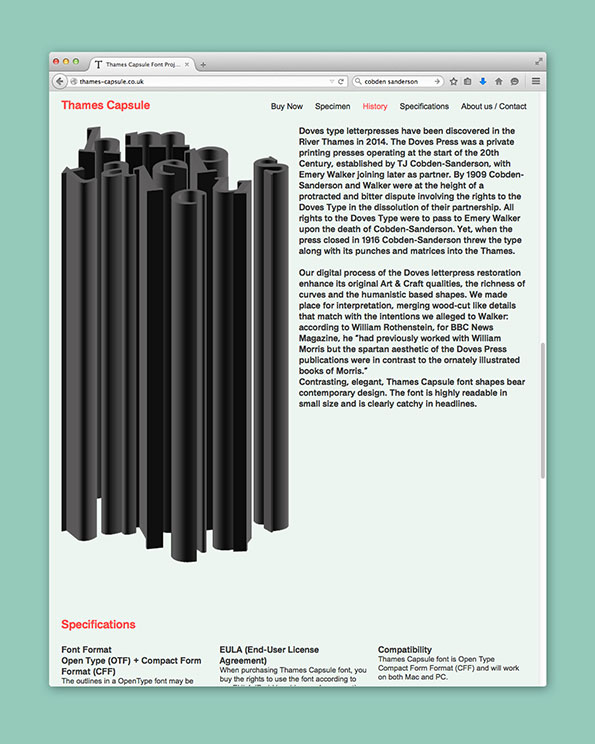
Task: Click the yellow minimize window button
Action: point(66,62)
